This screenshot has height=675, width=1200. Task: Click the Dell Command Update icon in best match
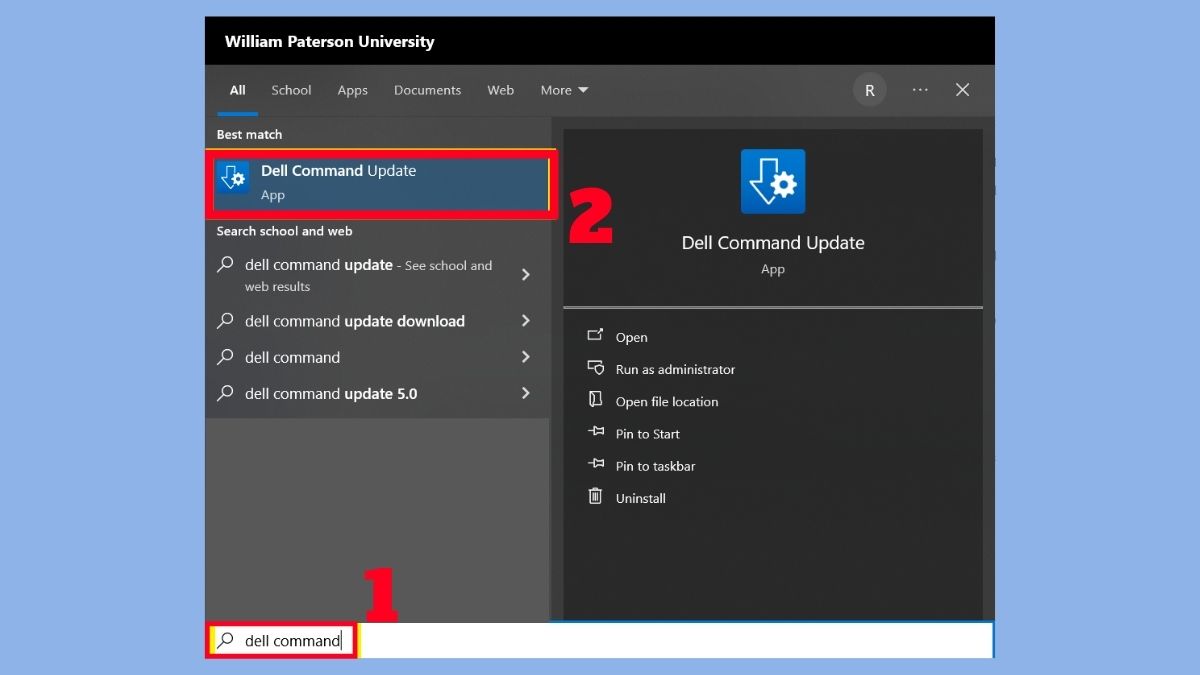click(x=233, y=179)
